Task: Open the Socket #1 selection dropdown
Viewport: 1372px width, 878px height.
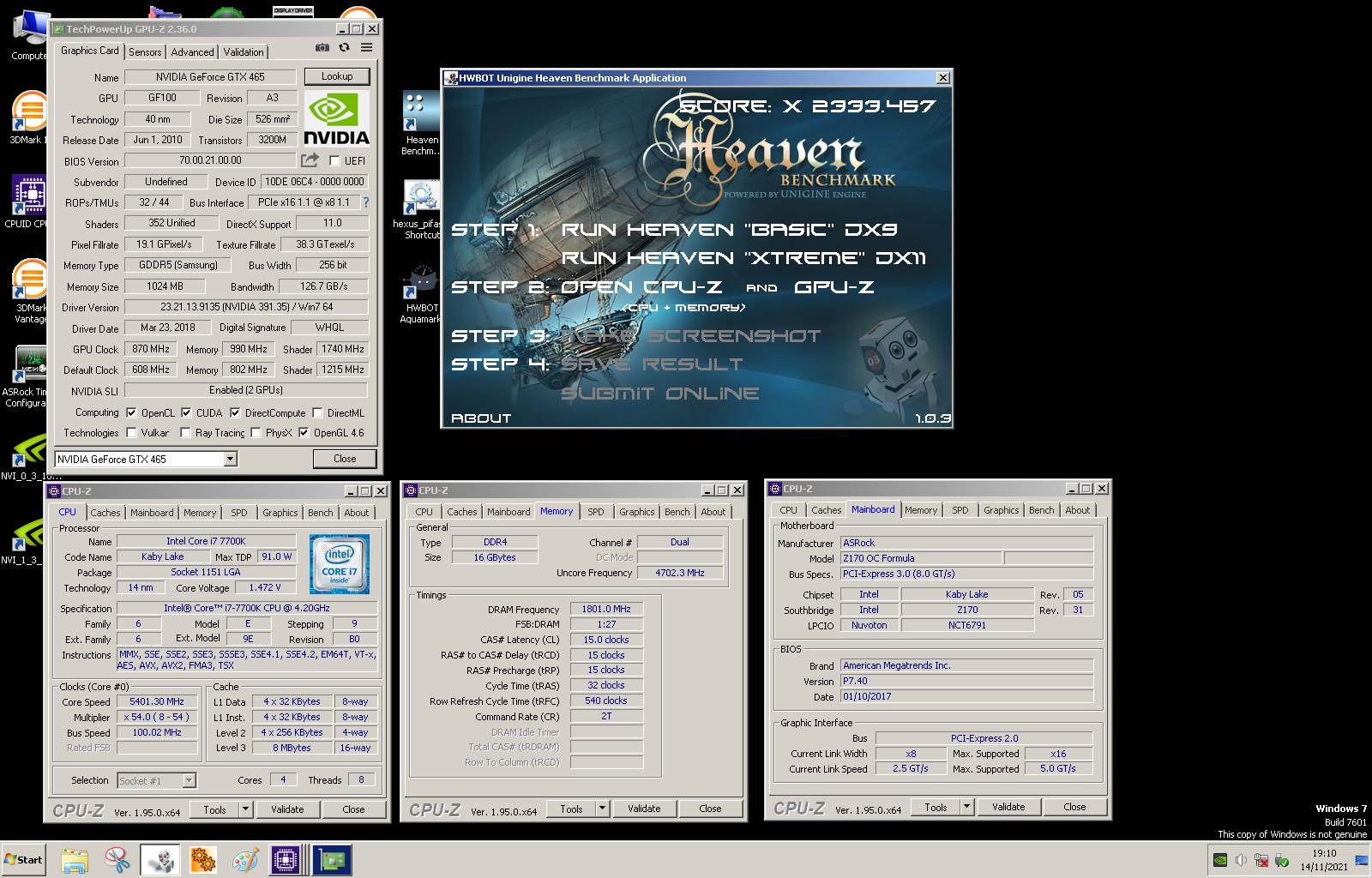Action: pos(189,780)
